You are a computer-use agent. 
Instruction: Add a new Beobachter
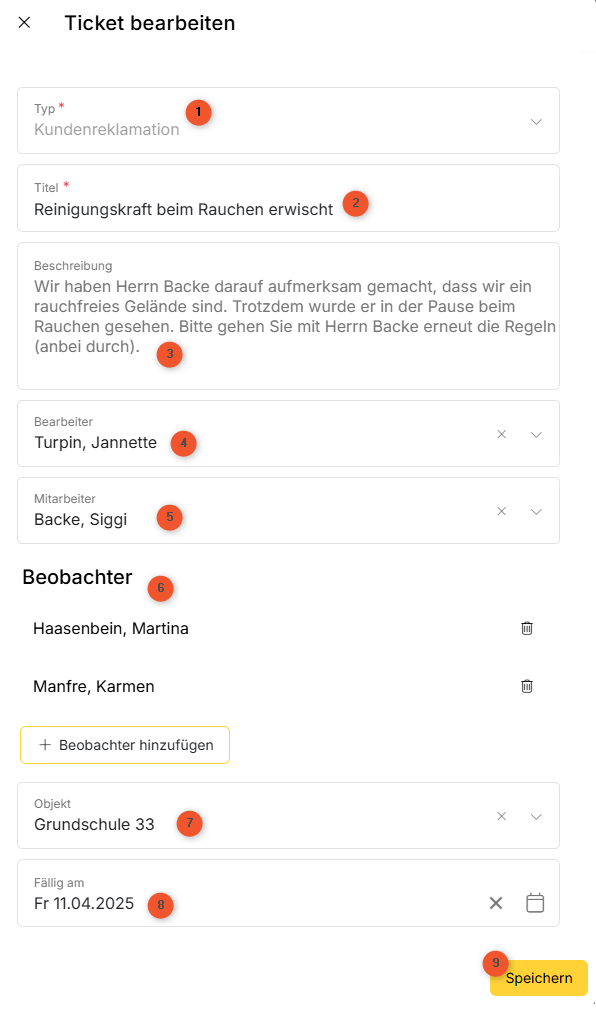pyautogui.click(x=125, y=745)
